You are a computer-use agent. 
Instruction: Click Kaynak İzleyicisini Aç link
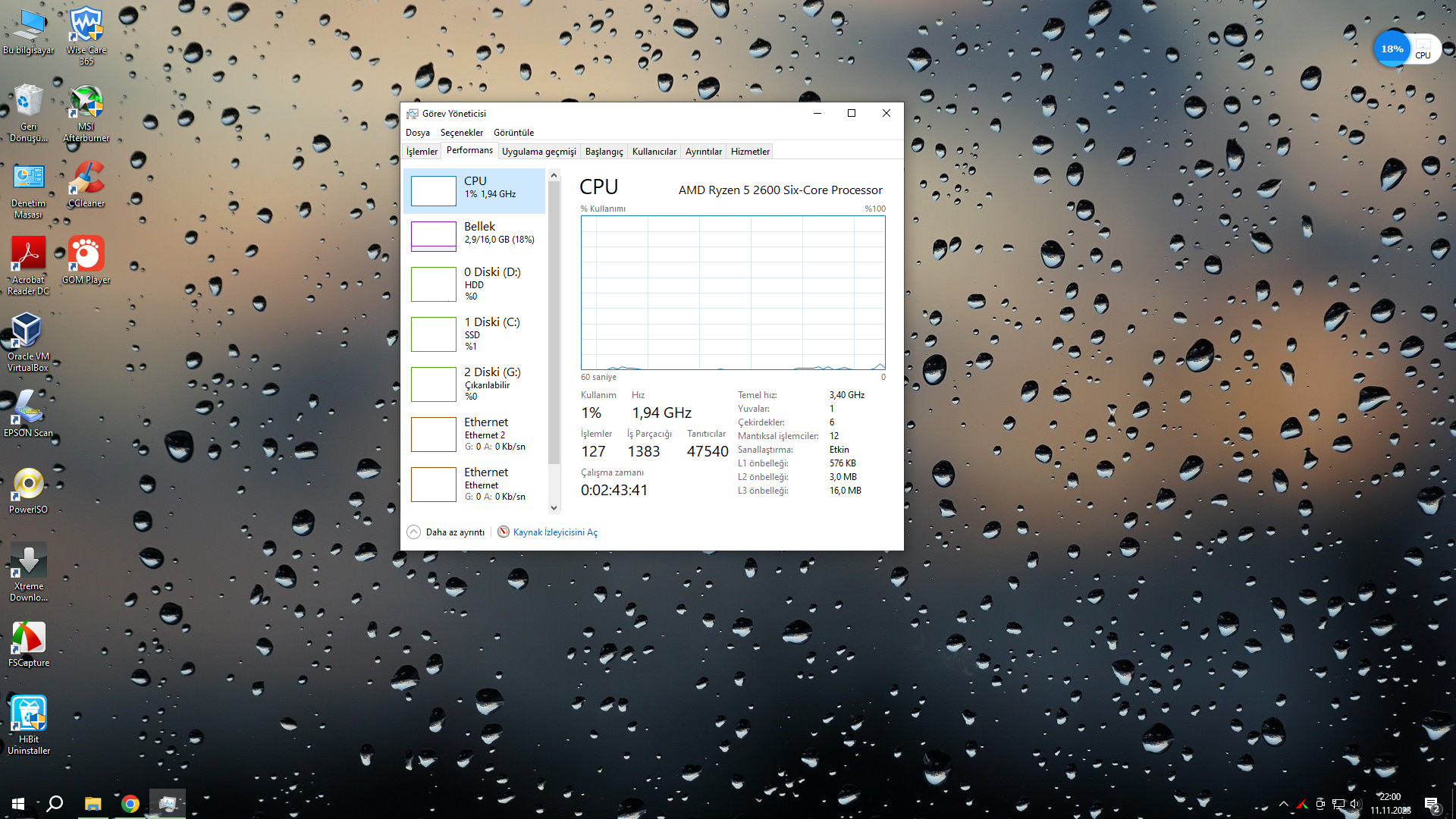point(554,532)
